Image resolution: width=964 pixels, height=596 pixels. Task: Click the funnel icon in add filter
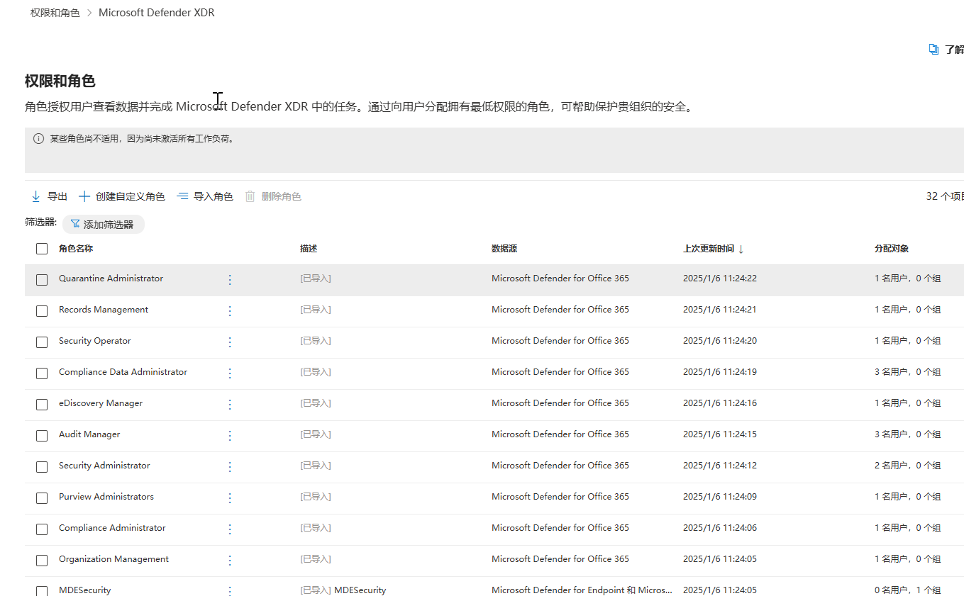[x=75, y=224]
